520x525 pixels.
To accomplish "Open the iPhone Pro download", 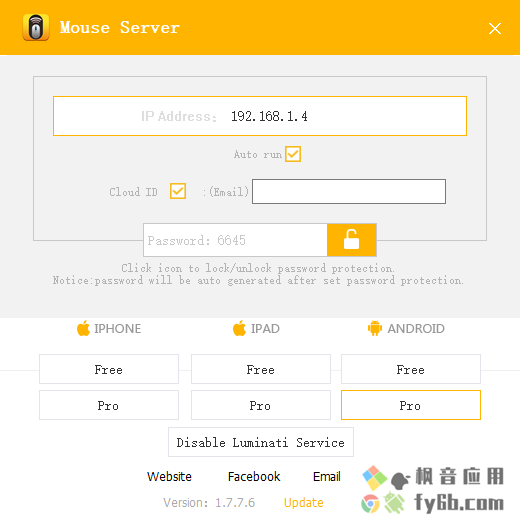I will pos(109,405).
